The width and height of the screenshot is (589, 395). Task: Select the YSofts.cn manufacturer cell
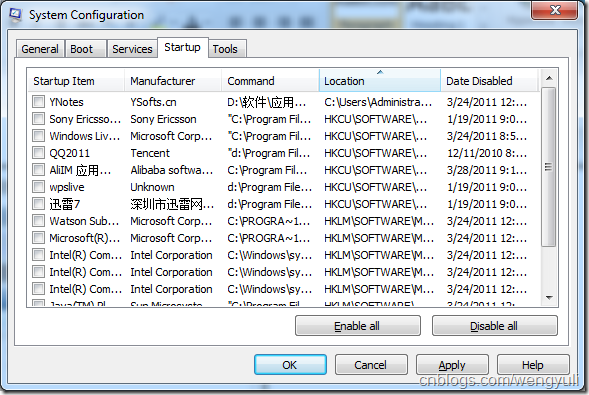pyautogui.click(x=153, y=102)
